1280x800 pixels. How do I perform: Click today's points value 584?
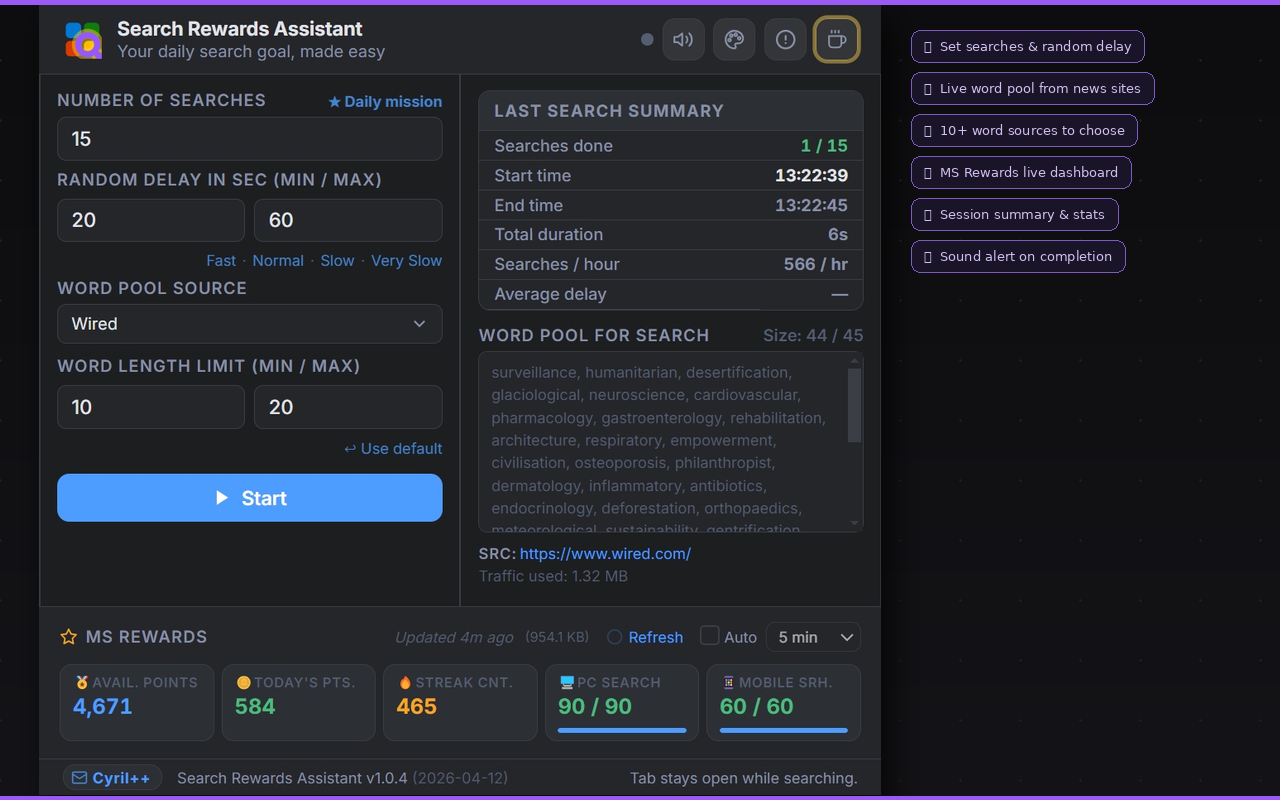tap(255, 706)
